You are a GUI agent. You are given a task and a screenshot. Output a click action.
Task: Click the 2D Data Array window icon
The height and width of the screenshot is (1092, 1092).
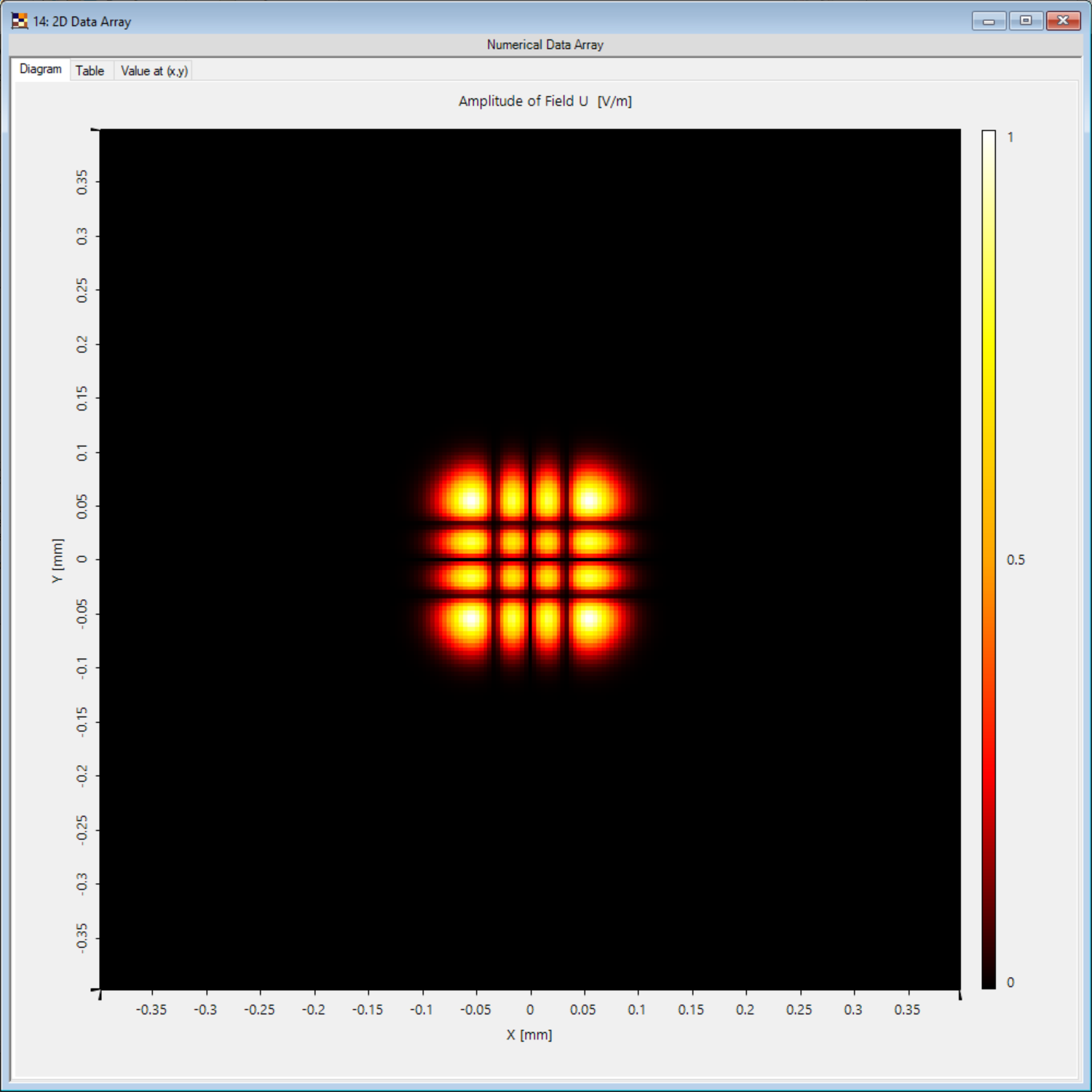(20, 21)
